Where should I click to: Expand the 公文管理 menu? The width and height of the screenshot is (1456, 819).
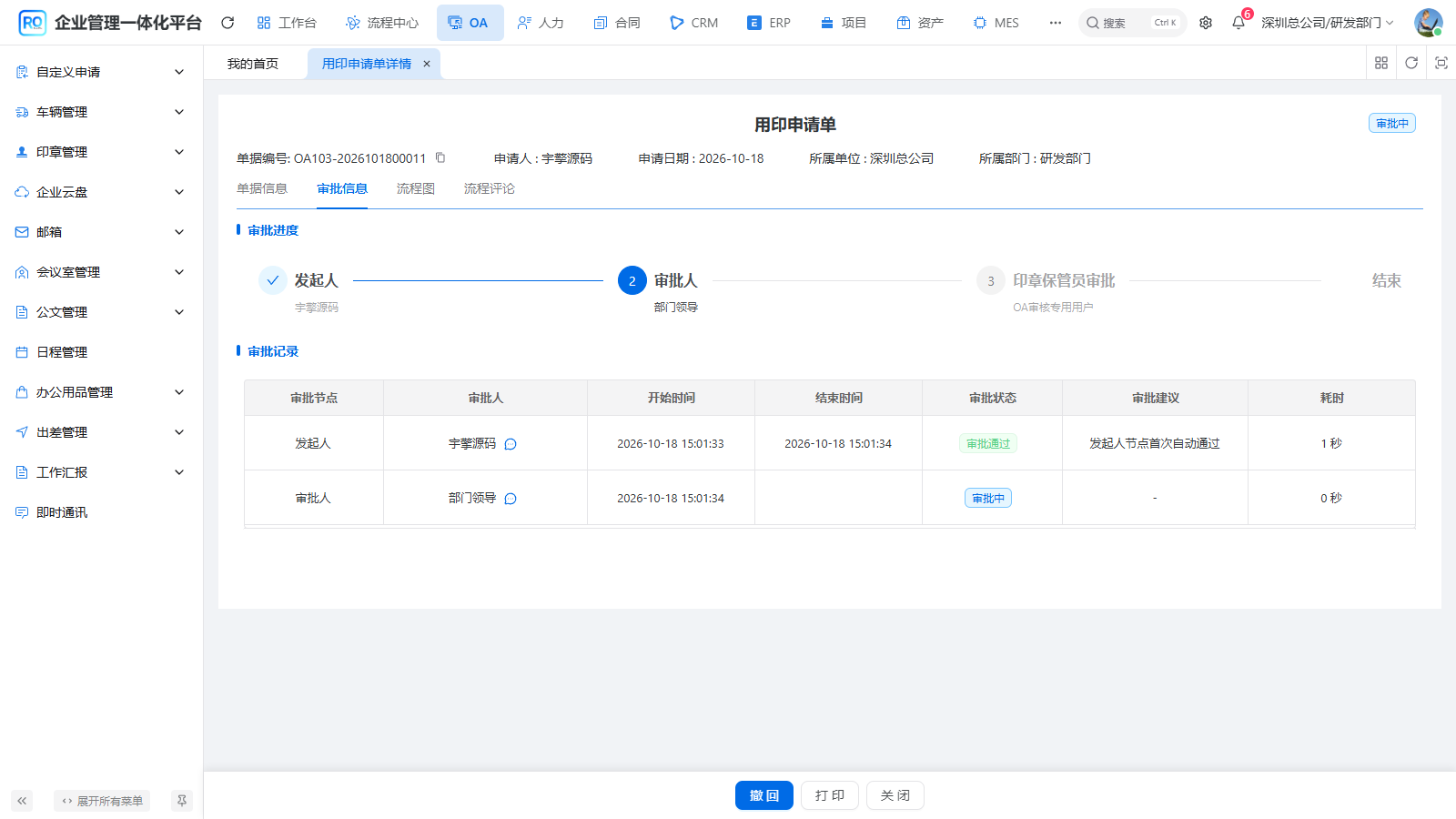tap(101, 312)
